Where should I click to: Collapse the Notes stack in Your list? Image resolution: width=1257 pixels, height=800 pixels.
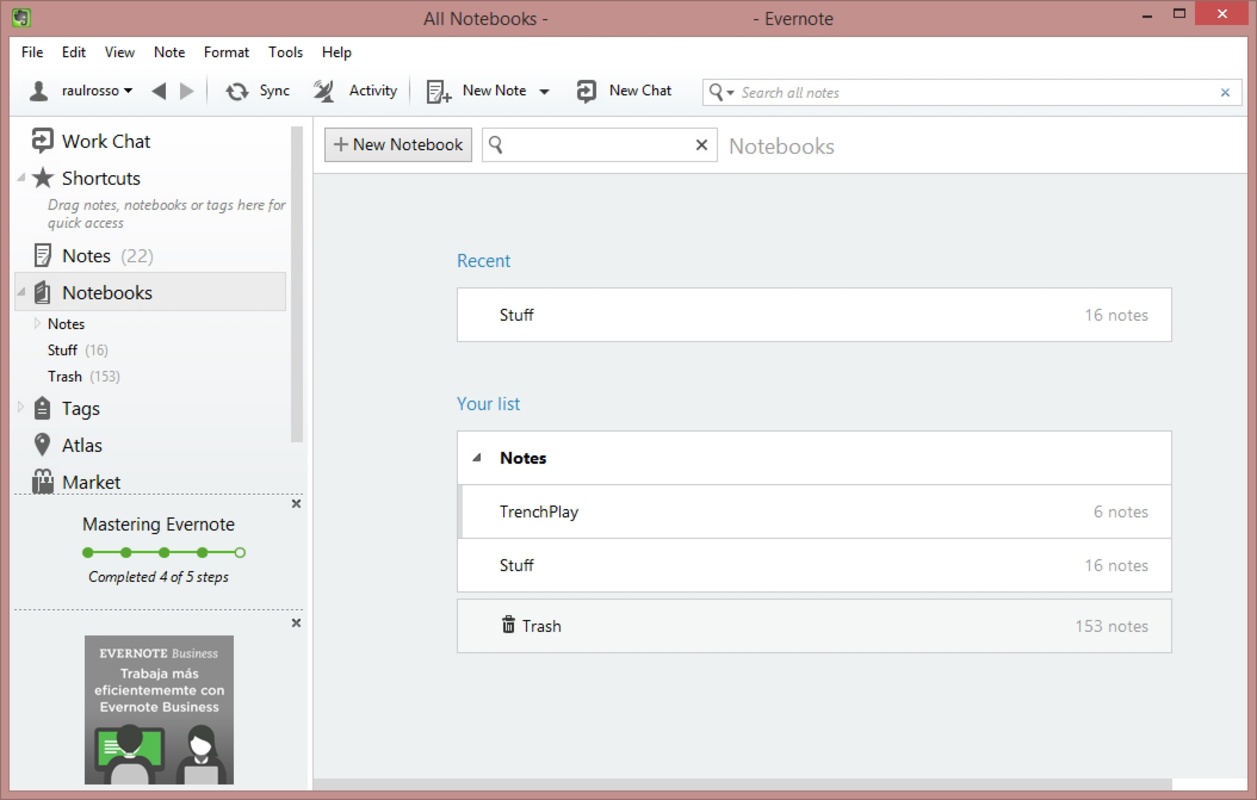(477, 458)
